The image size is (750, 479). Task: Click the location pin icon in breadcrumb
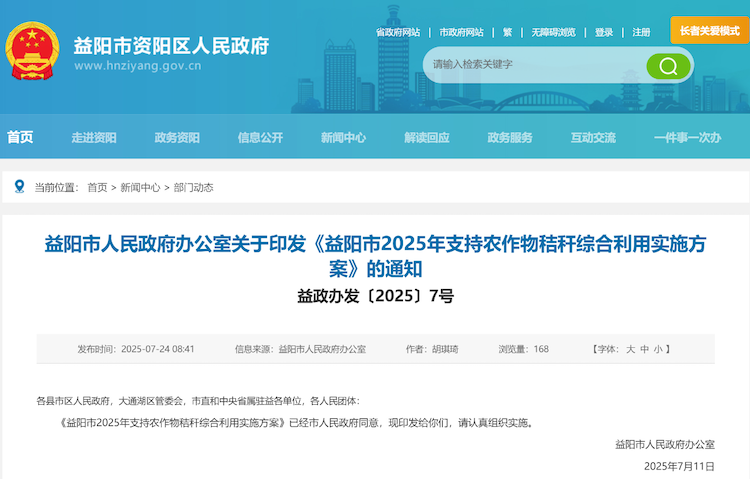(20, 186)
